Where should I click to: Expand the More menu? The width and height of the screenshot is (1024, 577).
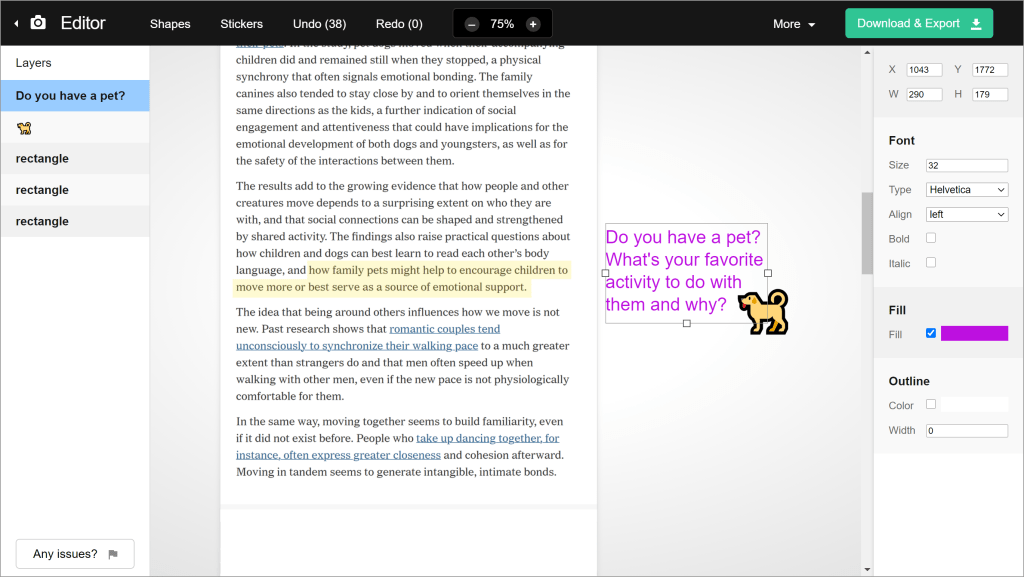794,24
